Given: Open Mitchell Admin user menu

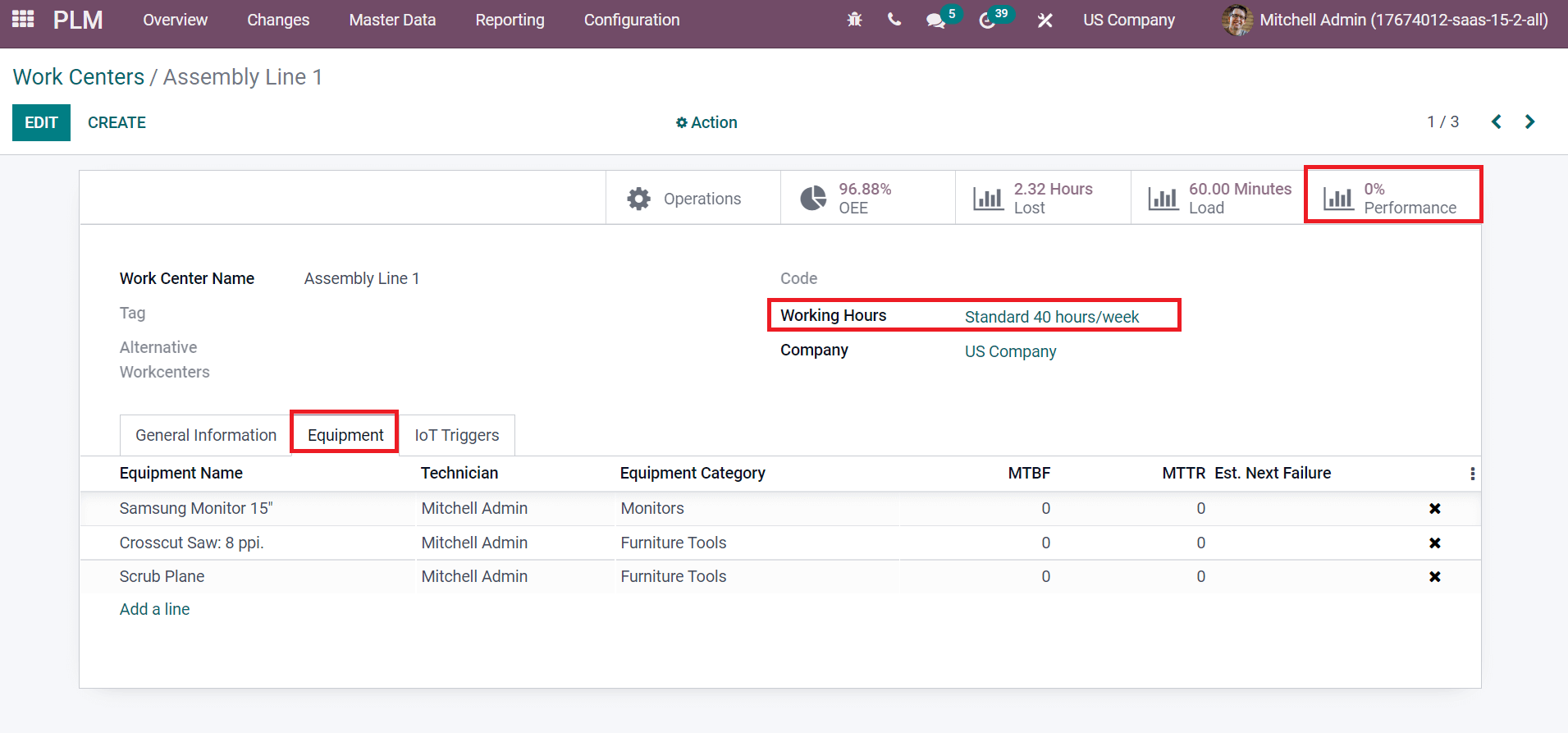Looking at the screenshot, I should click(x=1385, y=20).
